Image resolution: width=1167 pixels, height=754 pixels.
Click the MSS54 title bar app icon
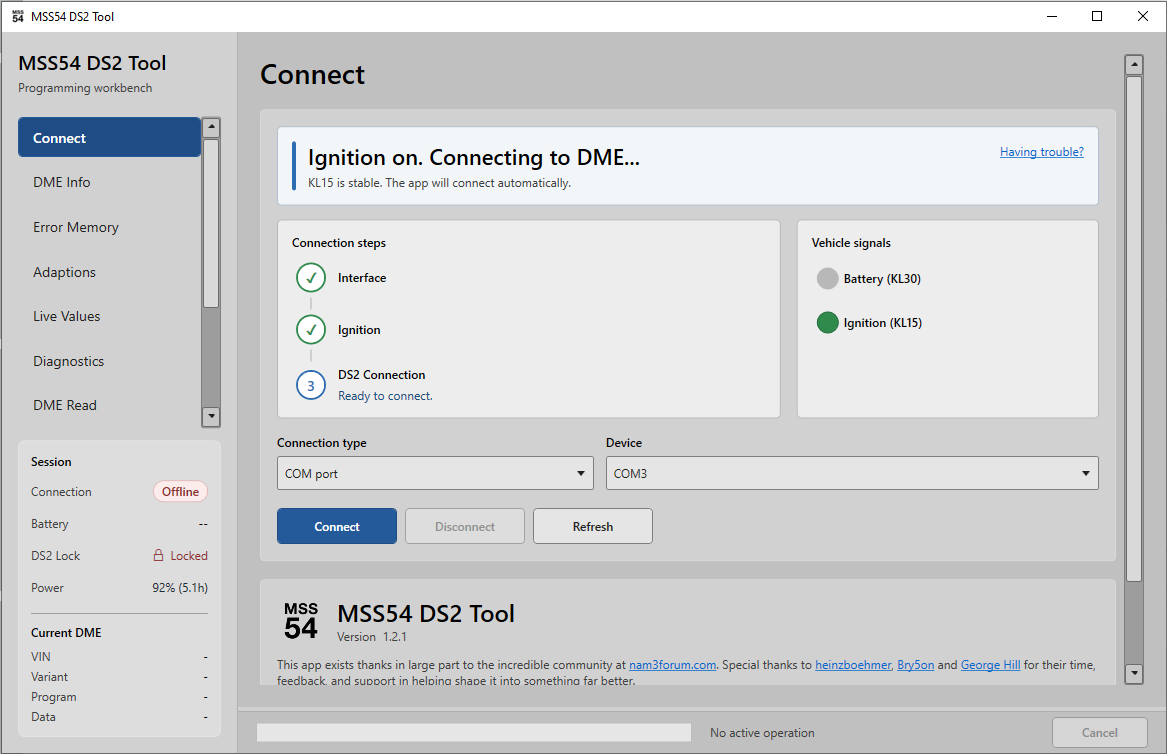coord(18,16)
